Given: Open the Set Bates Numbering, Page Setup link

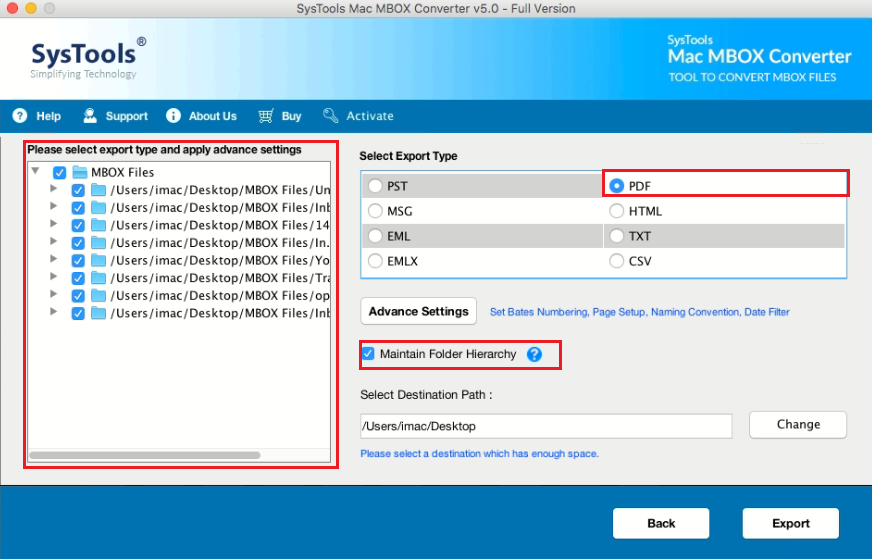Looking at the screenshot, I should pyautogui.click(x=640, y=312).
